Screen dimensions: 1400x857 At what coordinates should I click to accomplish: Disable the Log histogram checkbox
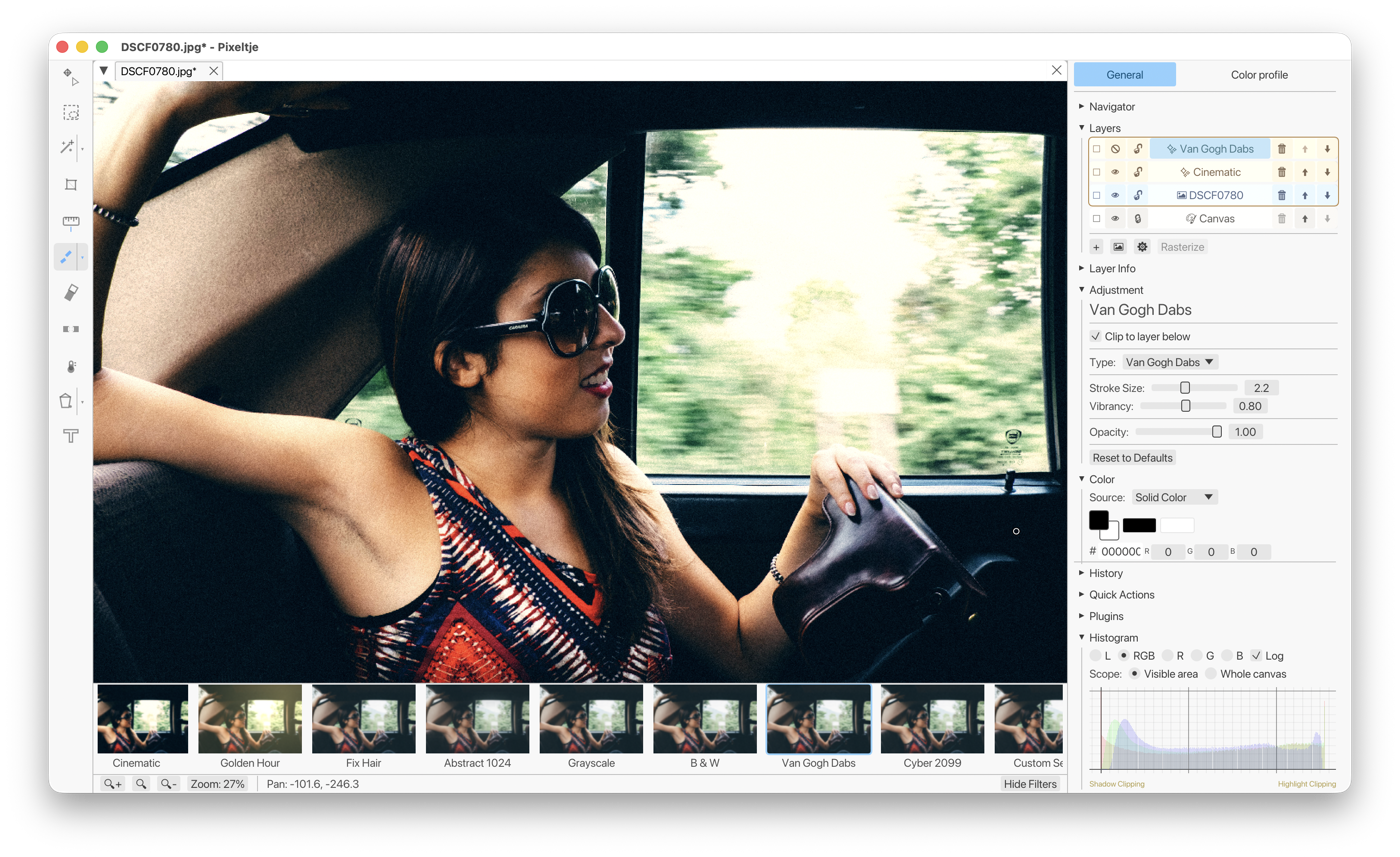click(x=1257, y=656)
